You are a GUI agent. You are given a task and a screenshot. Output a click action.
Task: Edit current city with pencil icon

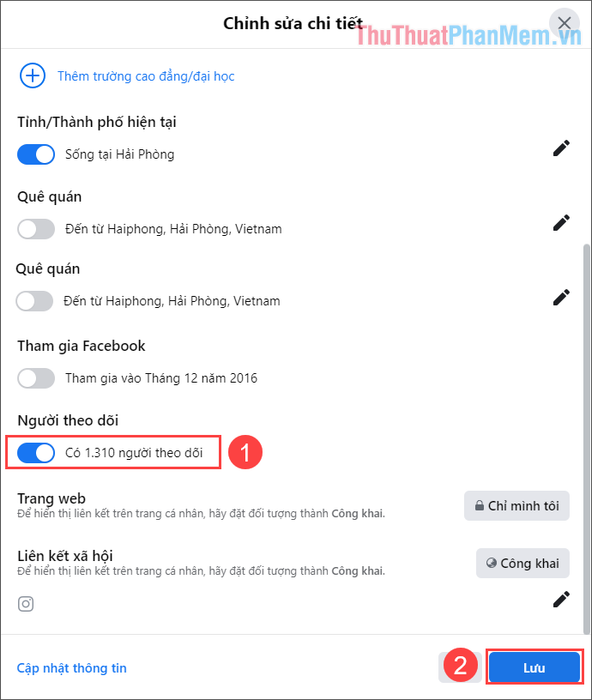click(561, 148)
